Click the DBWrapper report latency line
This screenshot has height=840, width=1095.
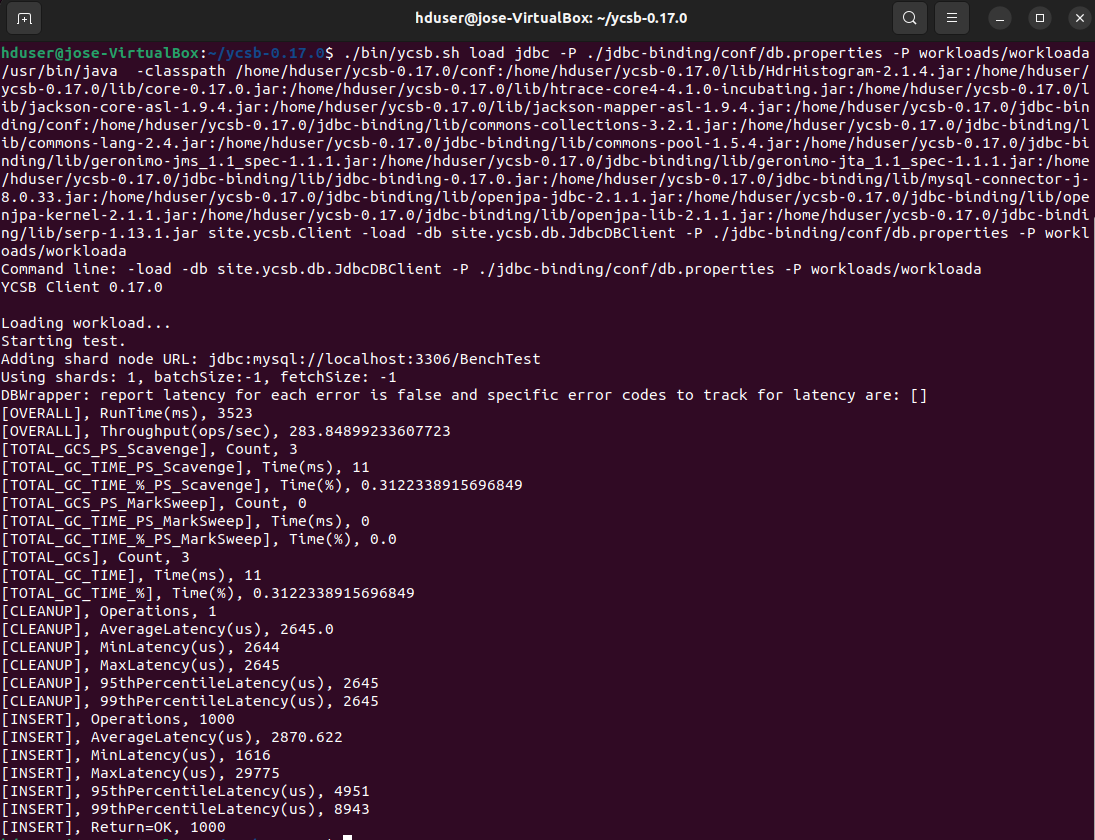(x=464, y=395)
